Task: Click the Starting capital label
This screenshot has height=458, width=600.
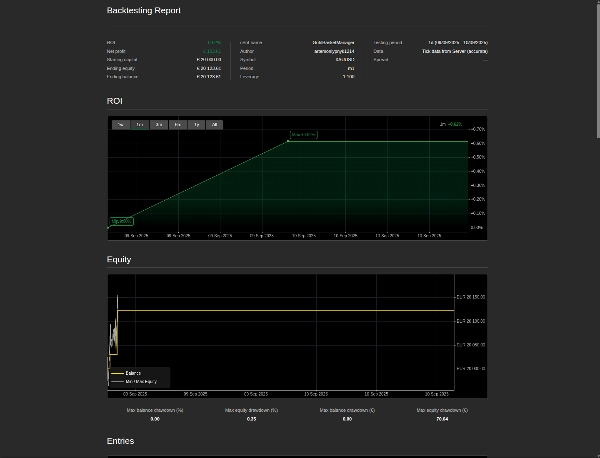Action: 122,60
